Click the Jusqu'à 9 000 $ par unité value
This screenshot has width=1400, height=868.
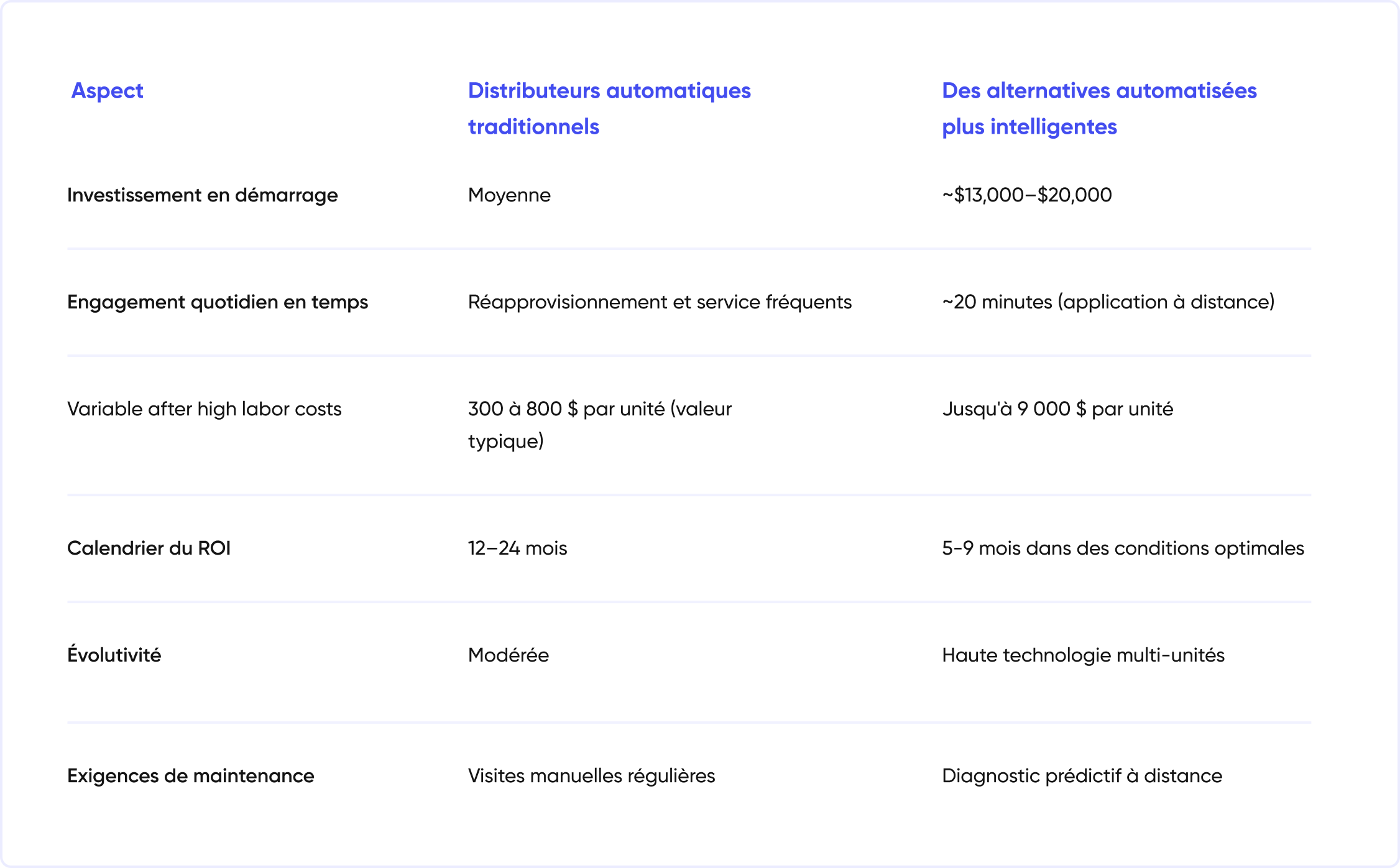click(x=1057, y=409)
